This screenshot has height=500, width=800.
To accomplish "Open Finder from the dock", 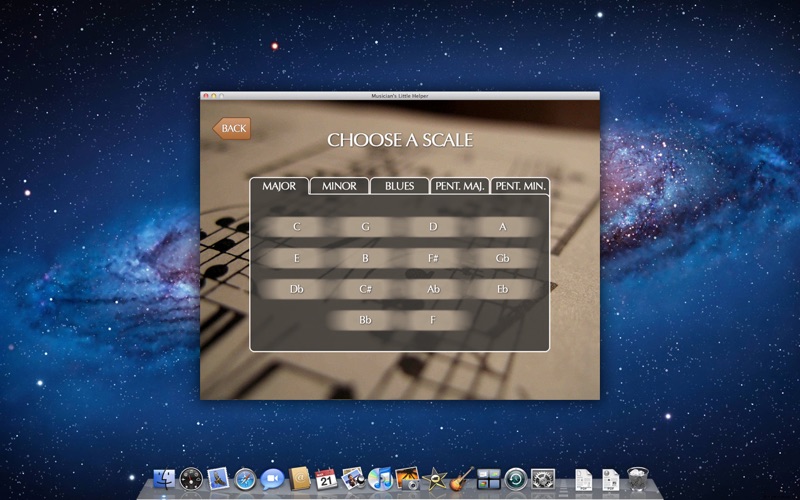I will click(164, 480).
